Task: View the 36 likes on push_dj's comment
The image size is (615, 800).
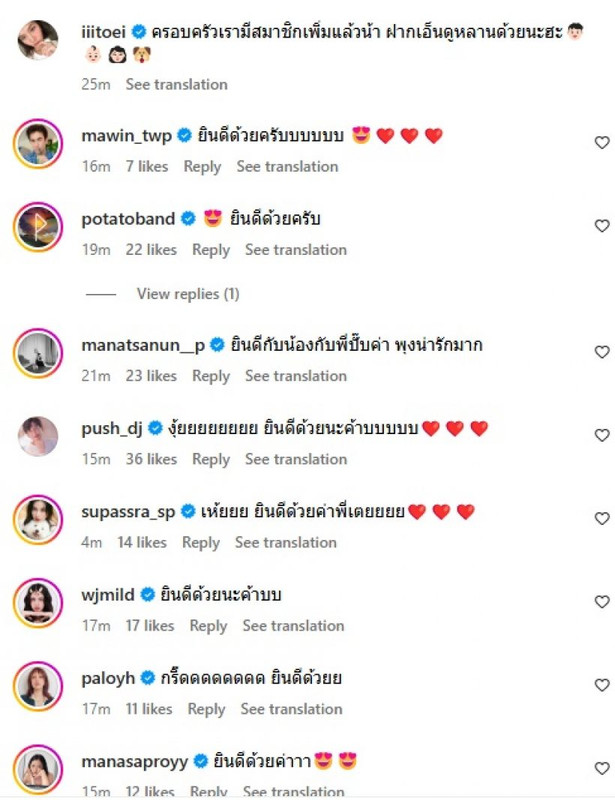Action: pos(151,459)
